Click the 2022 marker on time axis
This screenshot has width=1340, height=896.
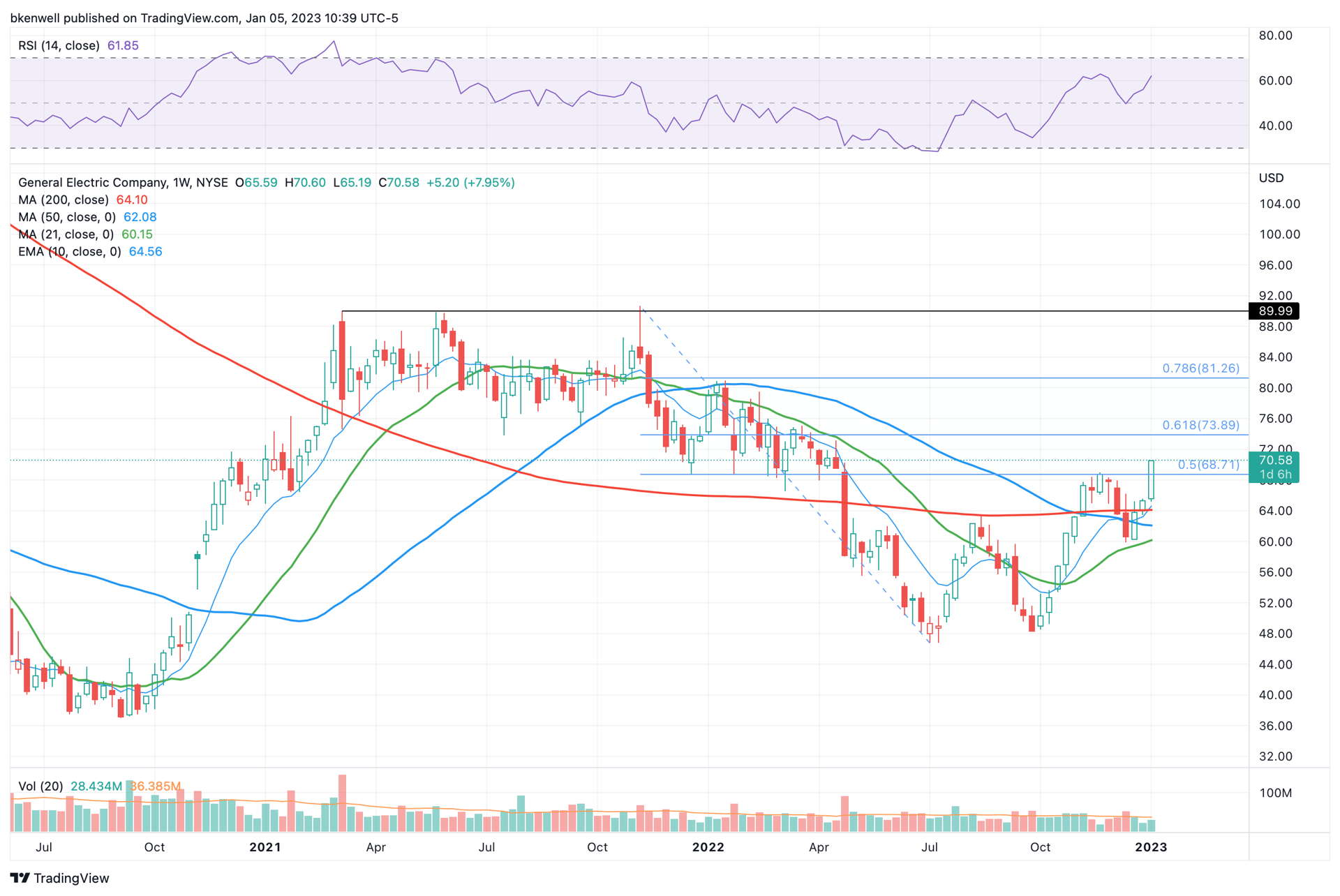(708, 847)
